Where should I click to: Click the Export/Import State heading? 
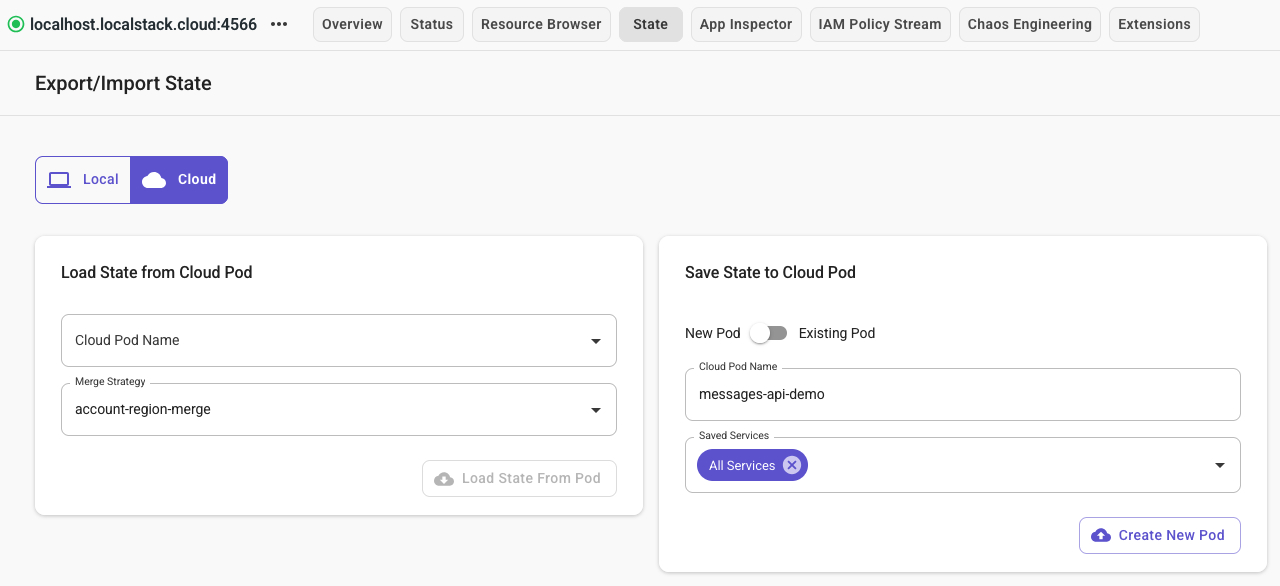[123, 83]
